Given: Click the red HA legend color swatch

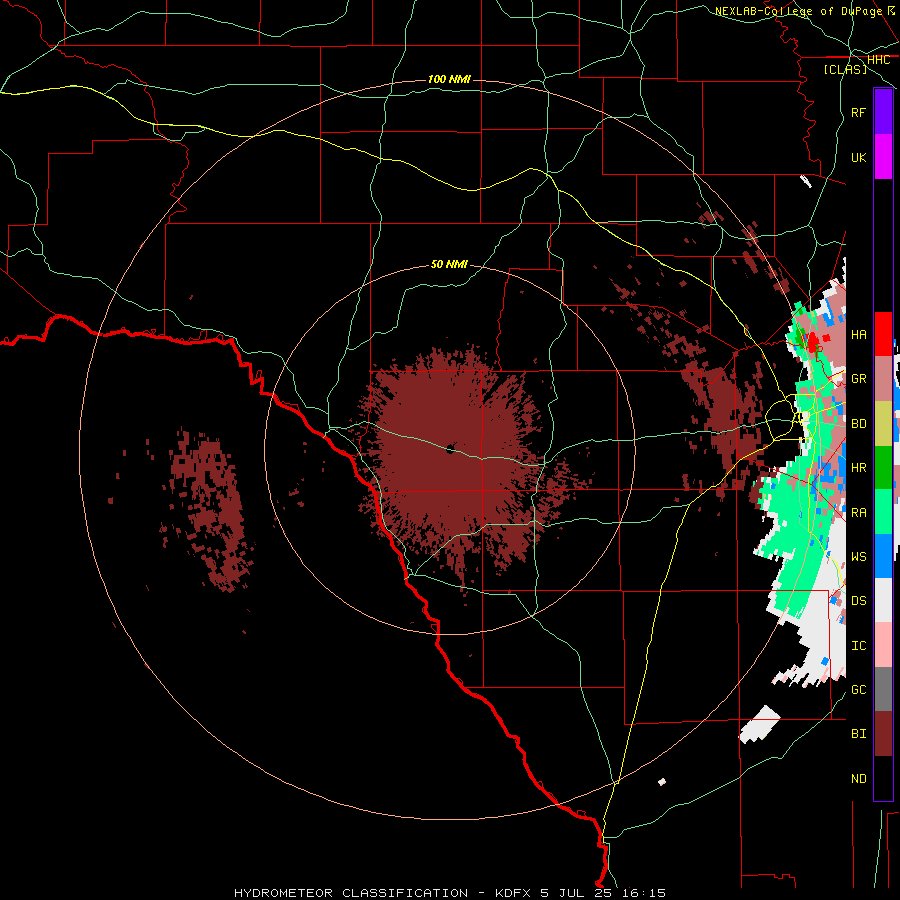Looking at the screenshot, I should [883, 334].
